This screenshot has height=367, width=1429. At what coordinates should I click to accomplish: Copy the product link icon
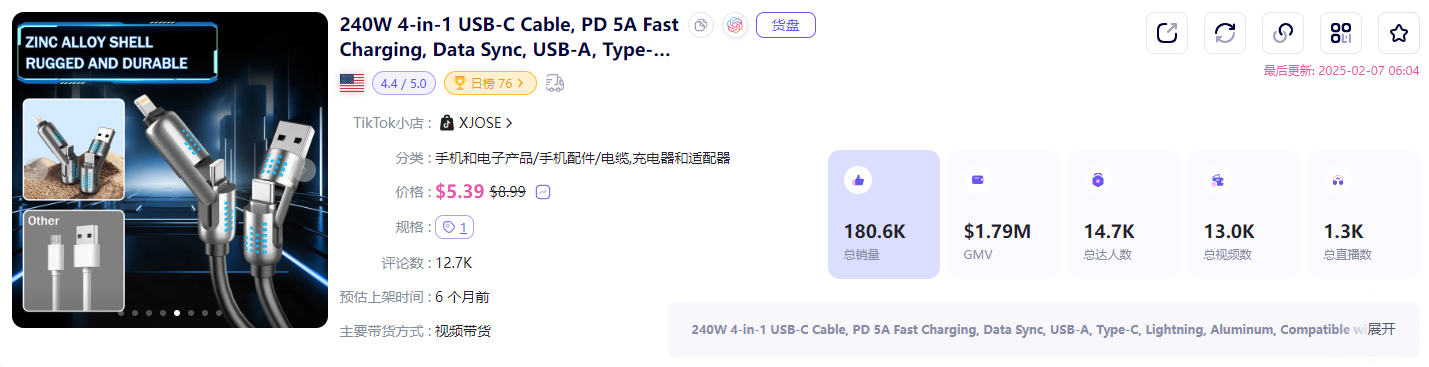[1283, 33]
